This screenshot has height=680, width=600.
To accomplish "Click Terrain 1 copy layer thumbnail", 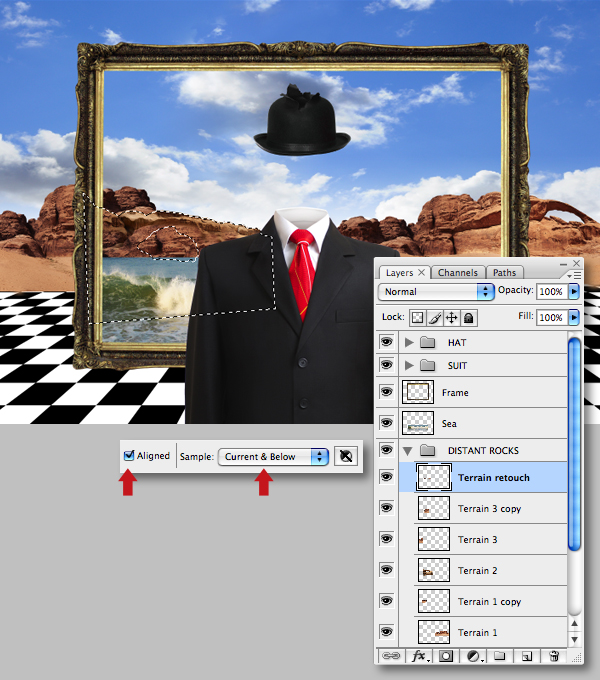I will pos(434,601).
